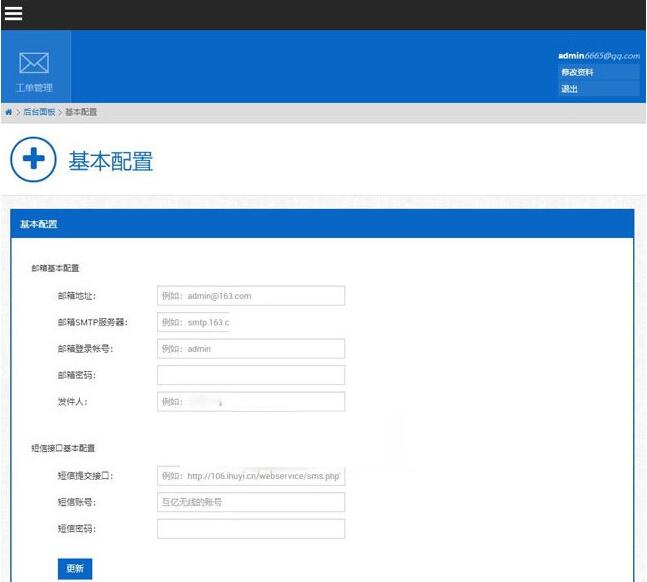The image size is (647, 582).
Task: Click into the 邮箱SMTP服务器 field
Action: pyautogui.click(x=194, y=323)
